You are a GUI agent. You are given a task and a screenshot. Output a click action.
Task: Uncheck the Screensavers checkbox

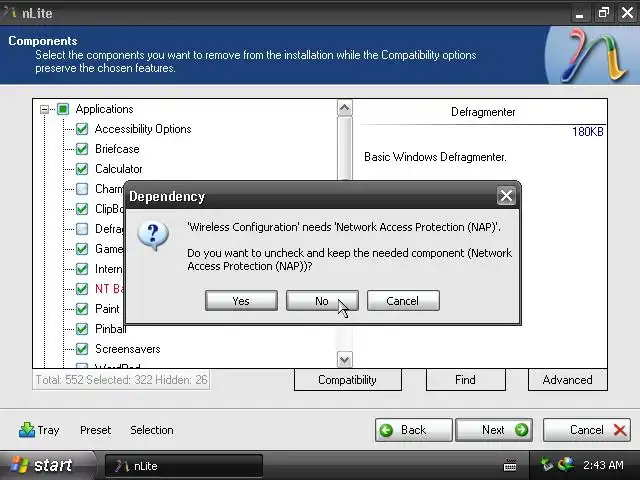(82, 349)
